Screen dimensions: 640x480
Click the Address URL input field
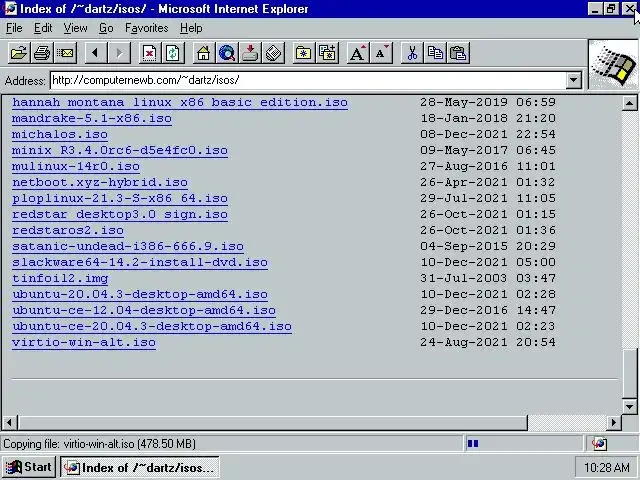click(308, 80)
